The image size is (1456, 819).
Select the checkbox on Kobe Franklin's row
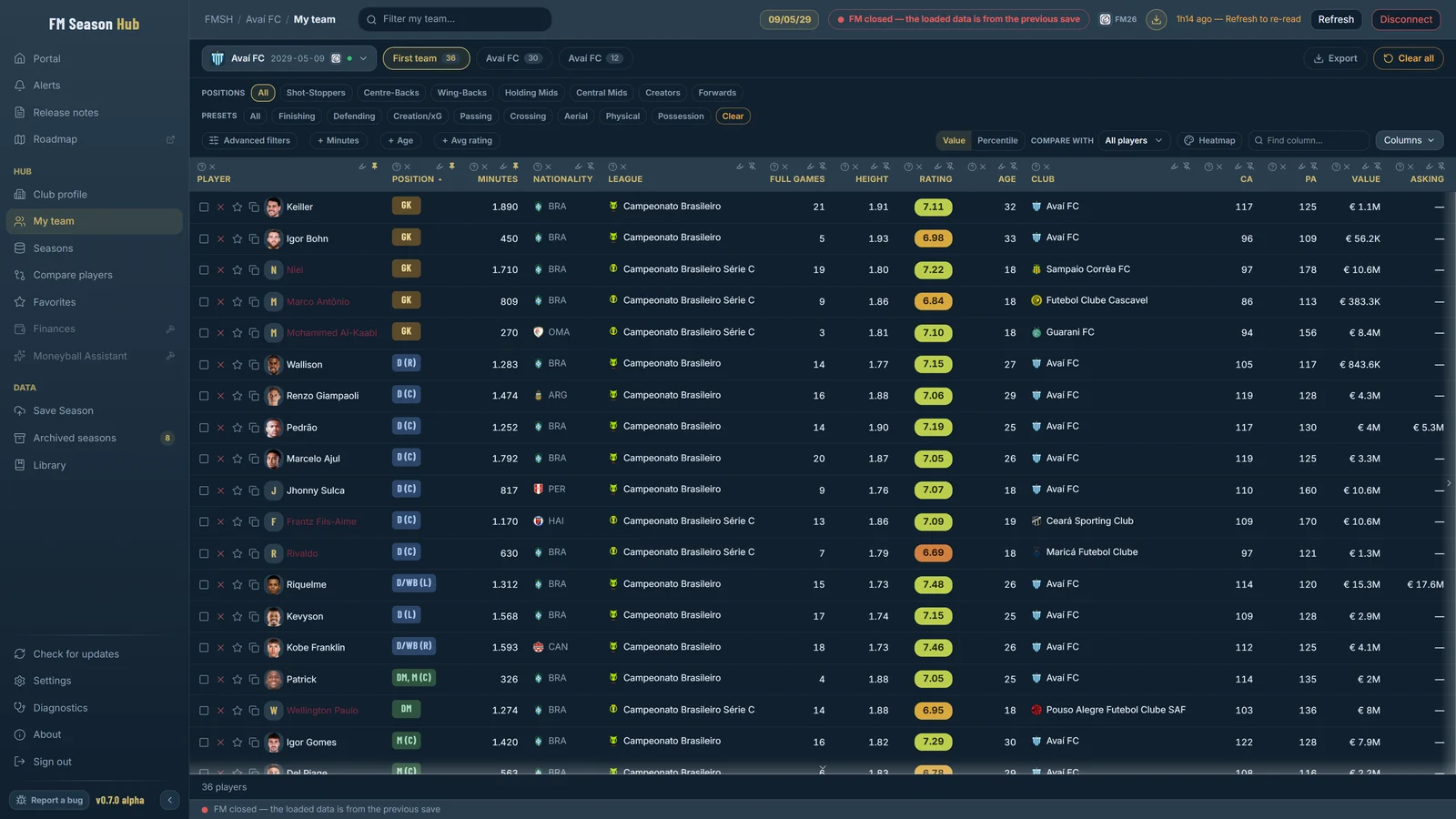[x=204, y=648]
